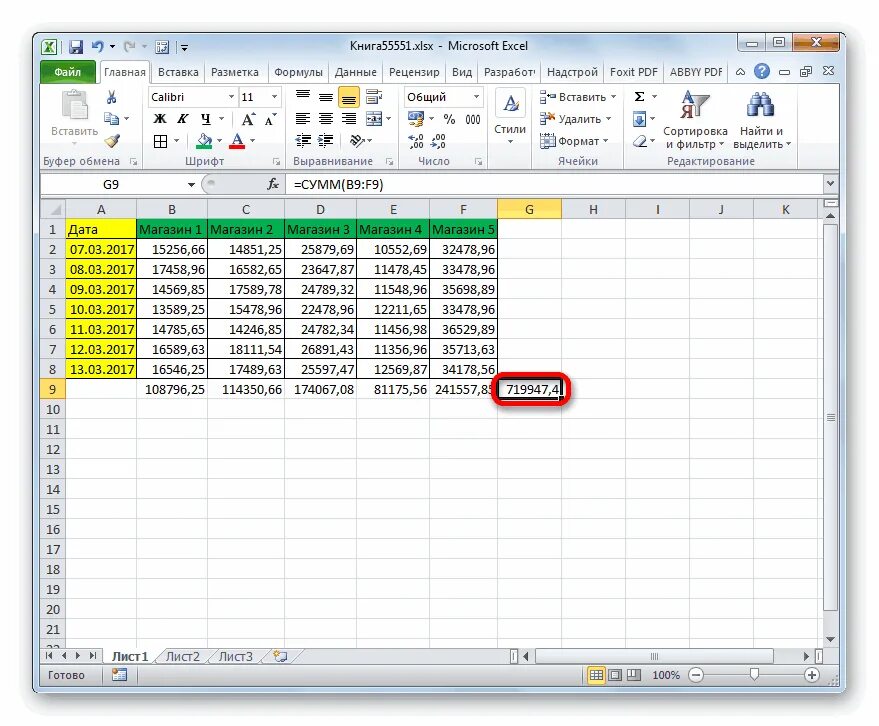Expand the formula bar
879x726 pixels.
coord(830,183)
